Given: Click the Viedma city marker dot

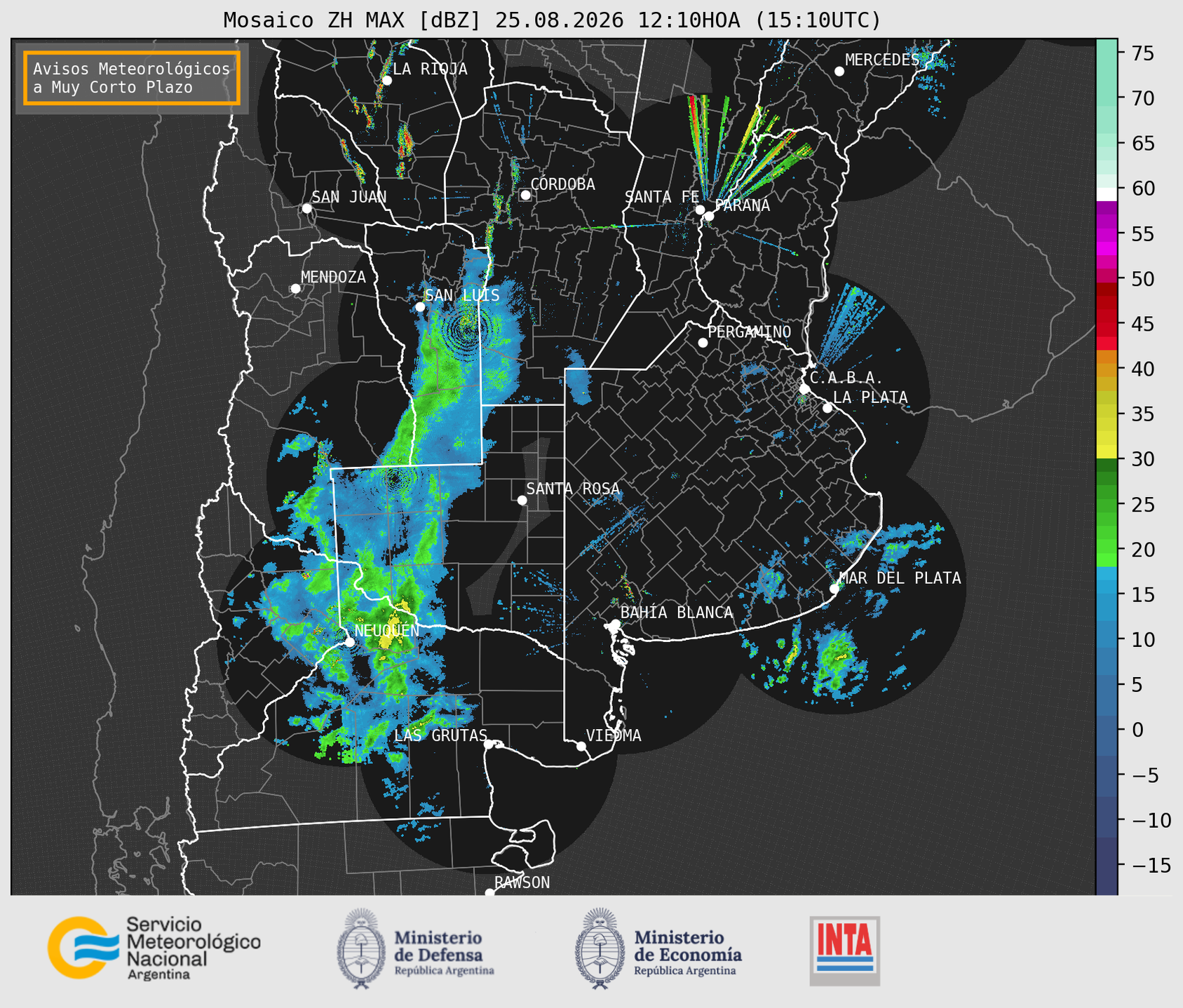Looking at the screenshot, I should [581, 746].
